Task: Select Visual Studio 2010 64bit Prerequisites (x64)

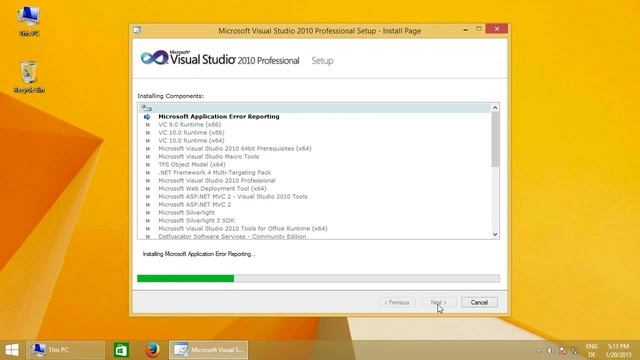Action: 235,149
